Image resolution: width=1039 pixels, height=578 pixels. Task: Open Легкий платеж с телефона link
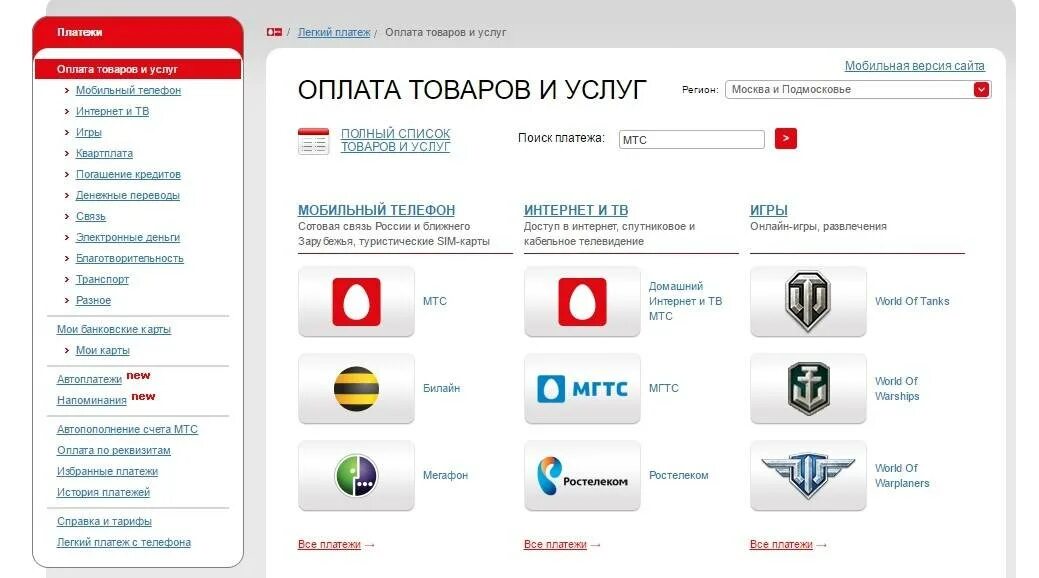124,542
